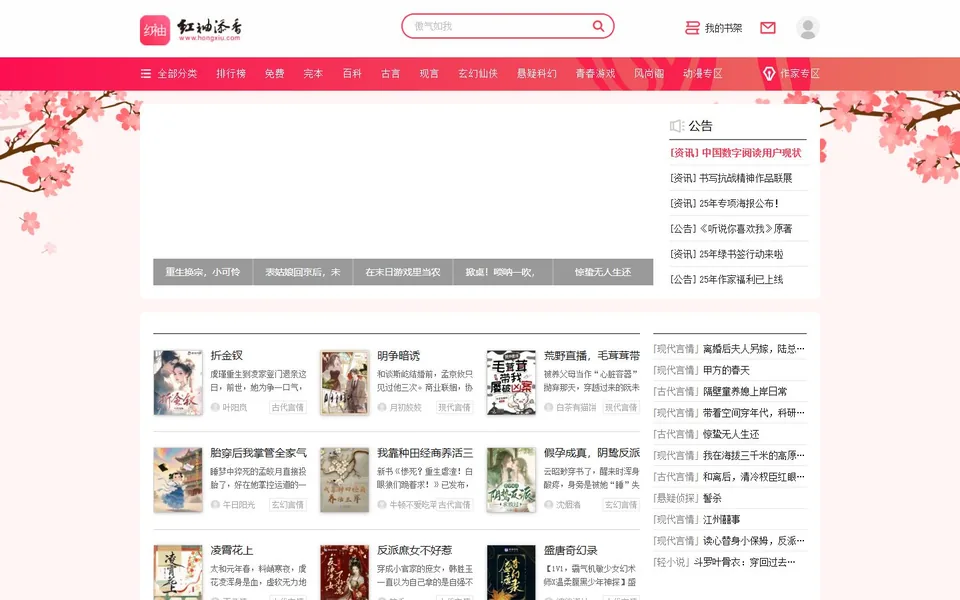Viewport: 960px width, 600px height.
Task: Open list item 我在海拔三千米的高原
Action: point(754,456)
